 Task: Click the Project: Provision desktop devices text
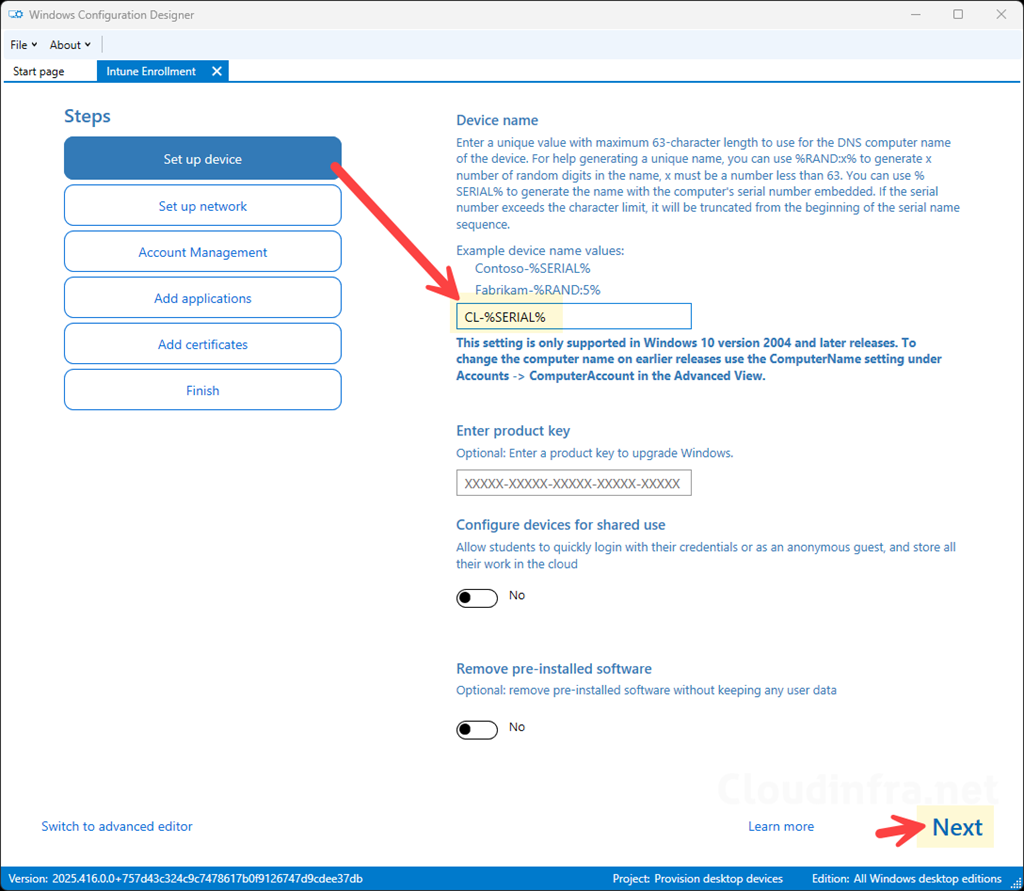click(x=697, y=879)
